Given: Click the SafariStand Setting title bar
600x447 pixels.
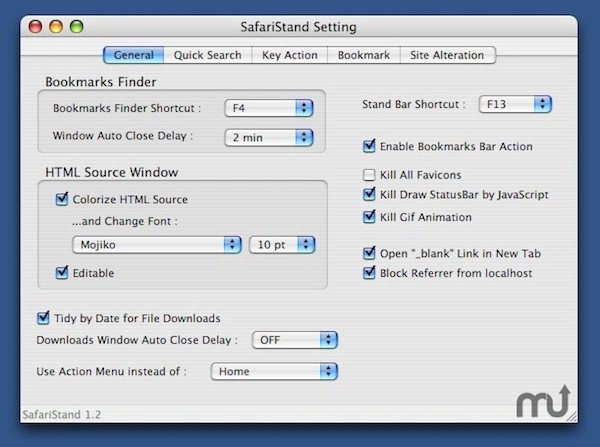Looking at the screenshot, I should click(x=298, y=27).
